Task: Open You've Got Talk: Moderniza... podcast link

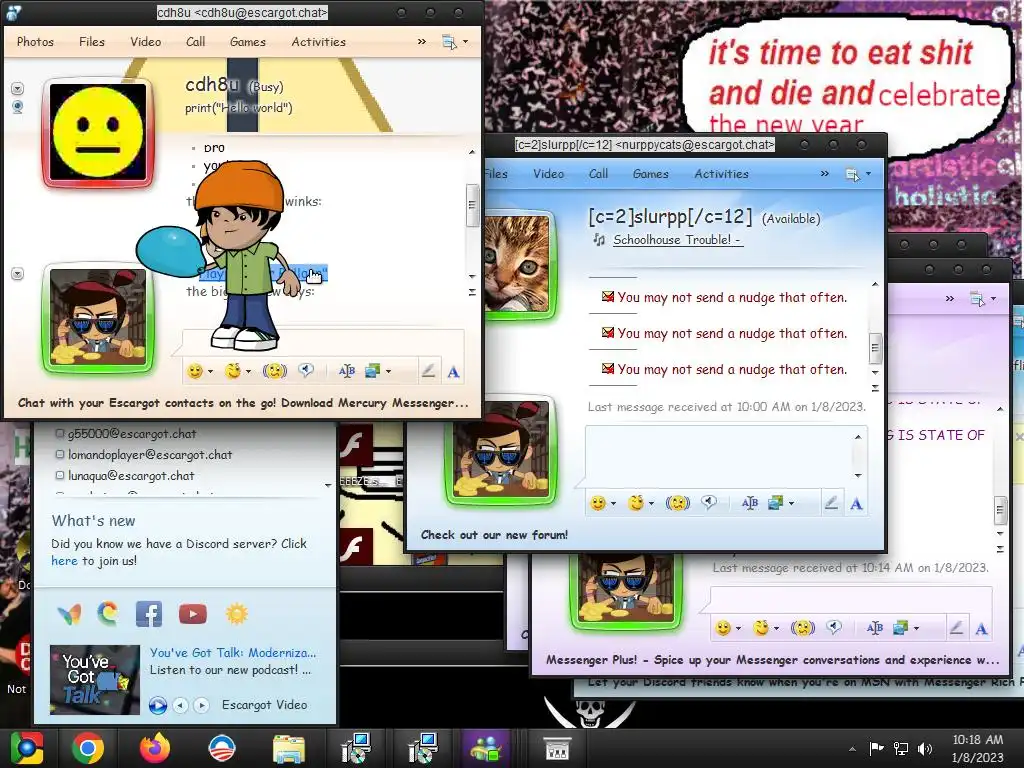Action: pyautogui.click(x=232, y=652)
